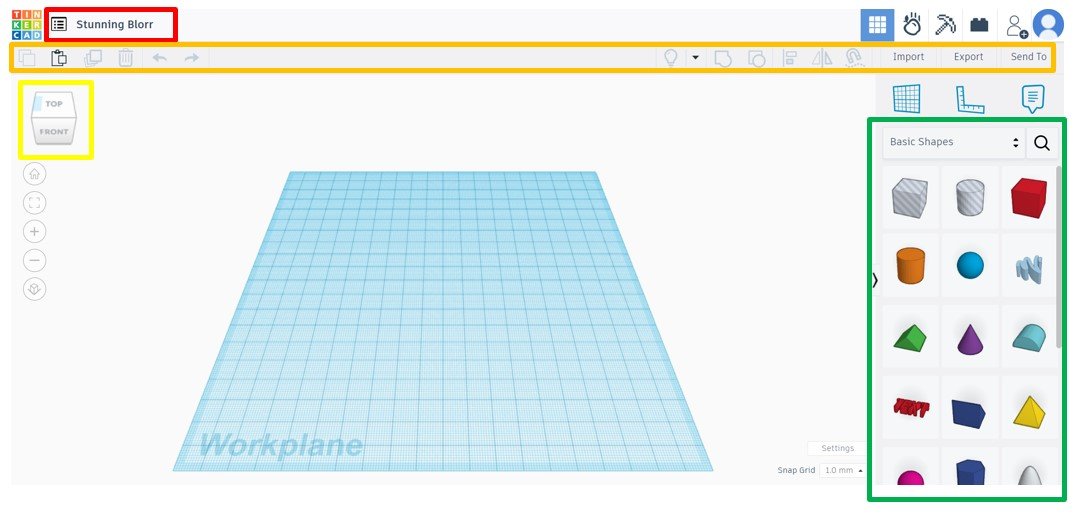Viewport: 1082px width, 517px height.
Task: Select the red solid Box shape
Action: 1028,198
